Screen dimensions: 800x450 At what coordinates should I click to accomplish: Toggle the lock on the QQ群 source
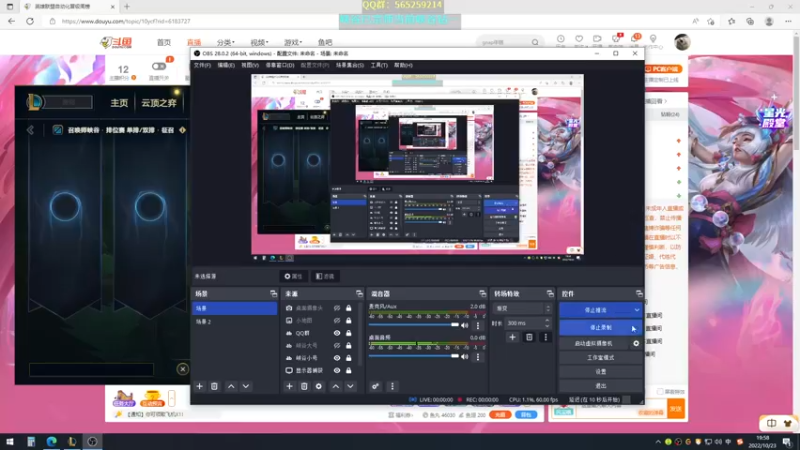pos(348,333)
